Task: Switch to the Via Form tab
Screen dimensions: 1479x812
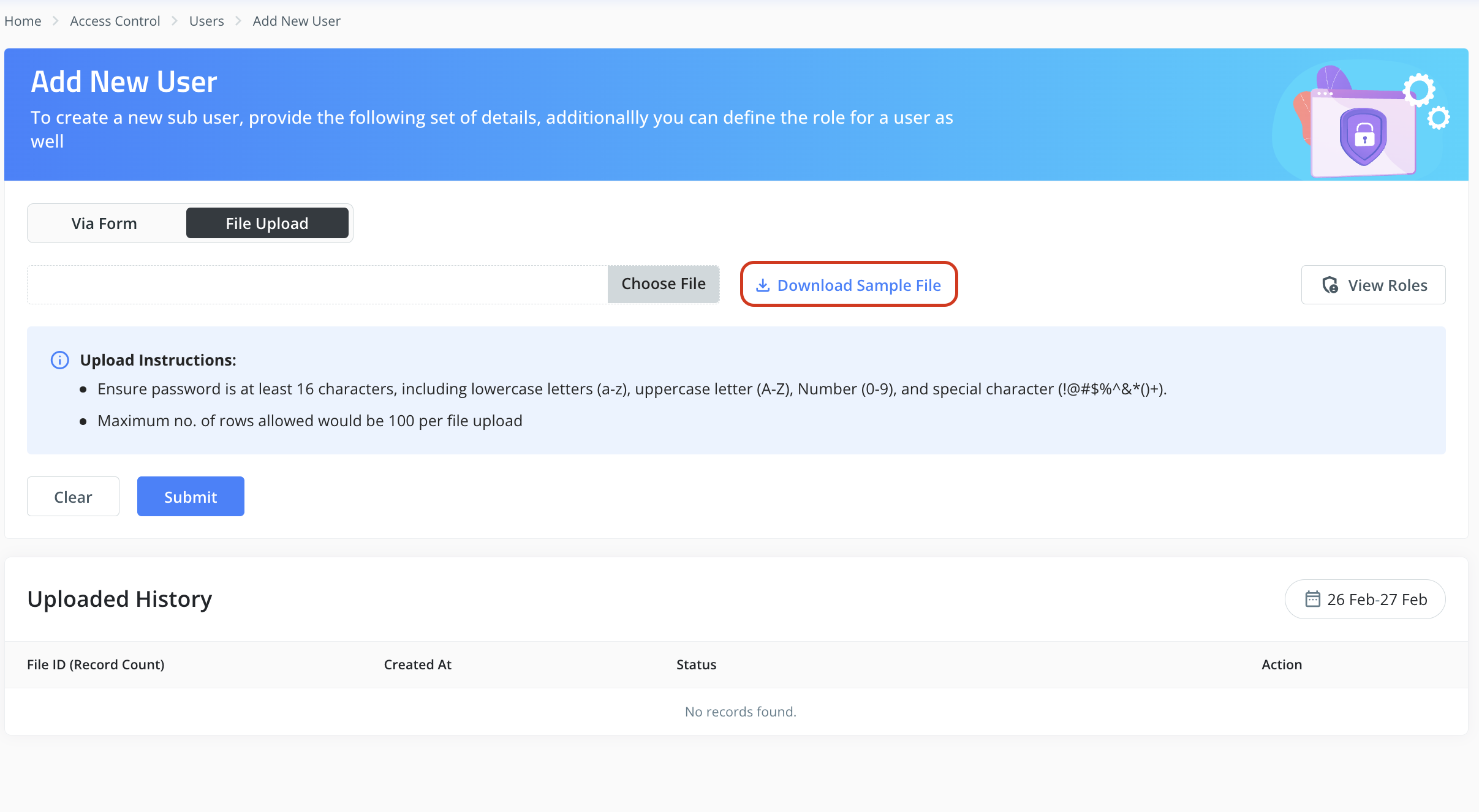Action: point(104,224)
